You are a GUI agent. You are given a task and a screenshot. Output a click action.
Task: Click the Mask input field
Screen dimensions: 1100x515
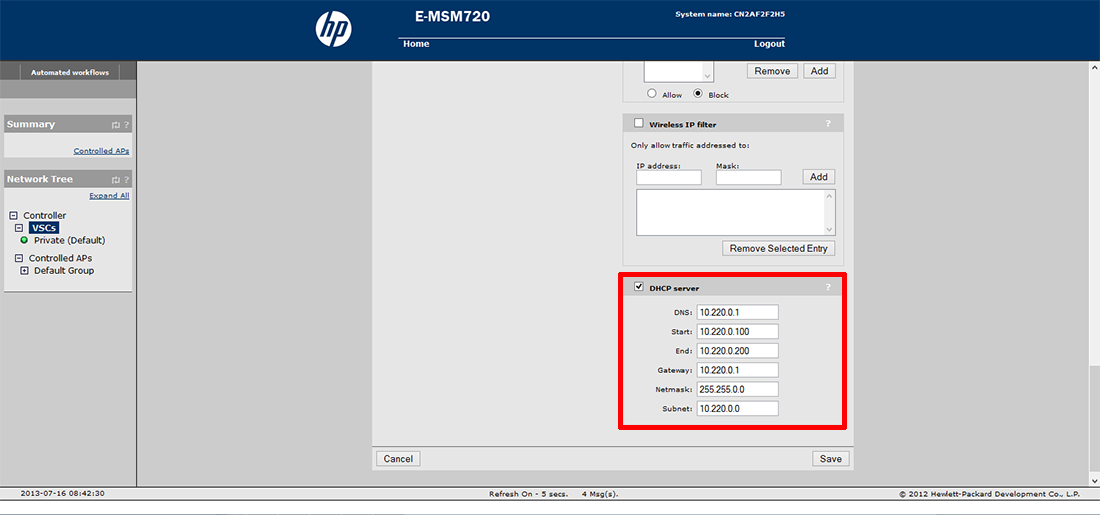pyautogui.click(x=749, y=178)
